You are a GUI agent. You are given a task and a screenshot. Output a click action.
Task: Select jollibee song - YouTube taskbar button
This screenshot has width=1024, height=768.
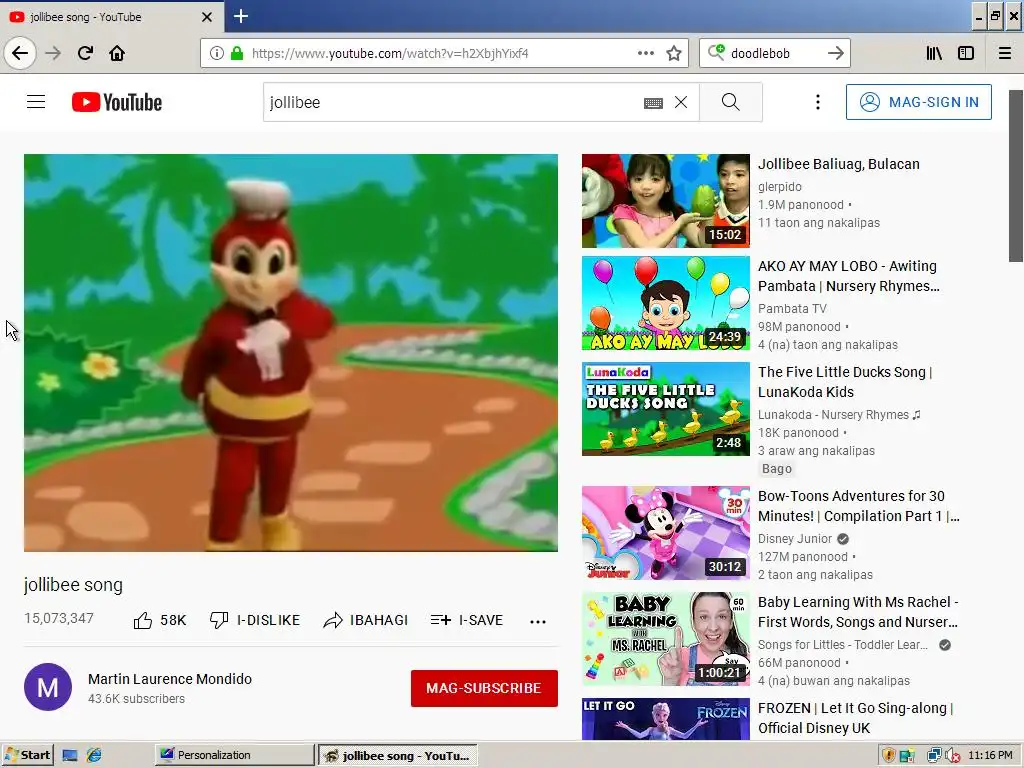pos(398,755)
